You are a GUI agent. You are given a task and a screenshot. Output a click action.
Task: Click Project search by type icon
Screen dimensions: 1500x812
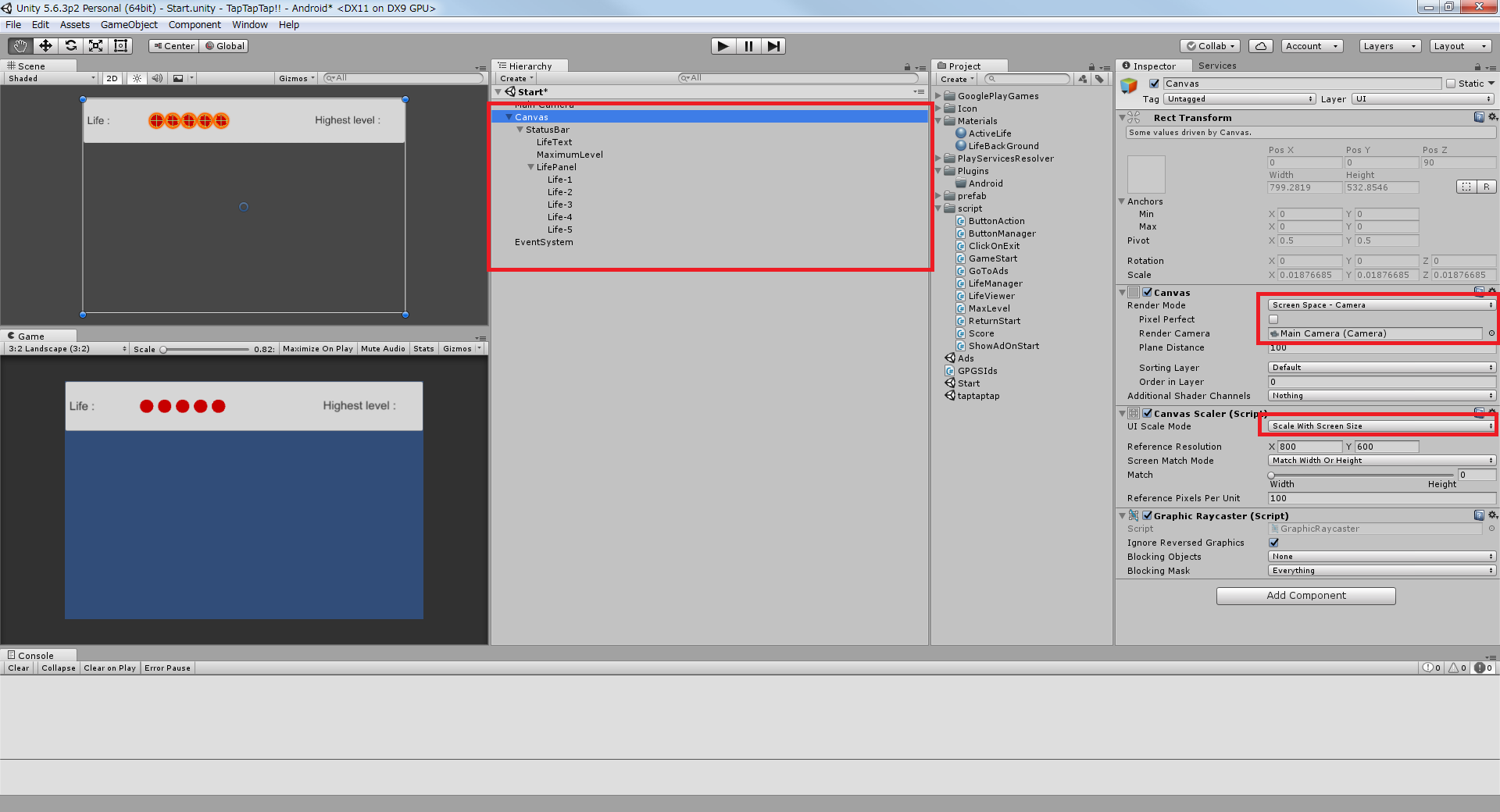[1083, 79]
